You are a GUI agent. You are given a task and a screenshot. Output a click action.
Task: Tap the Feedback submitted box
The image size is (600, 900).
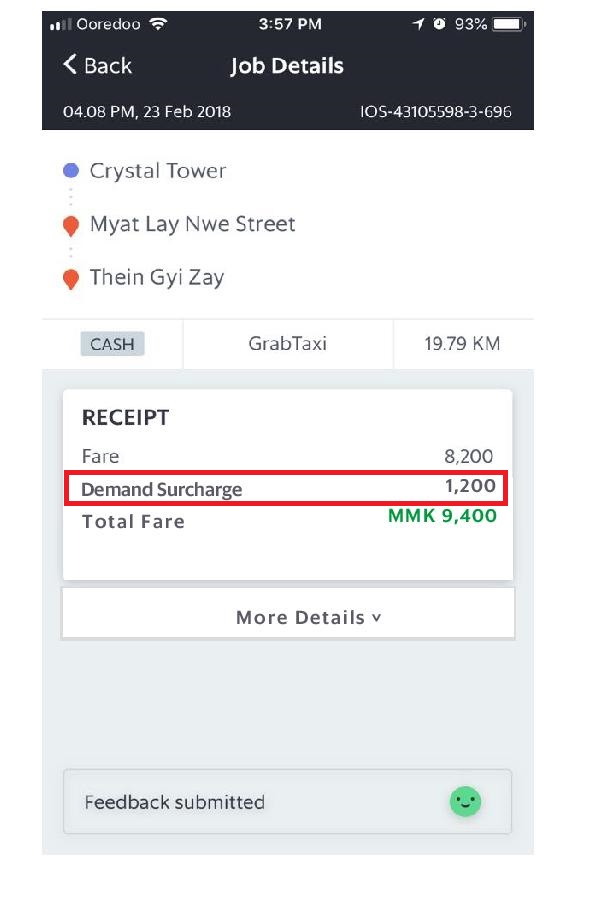pyautogui.click(x=287, y=801)
